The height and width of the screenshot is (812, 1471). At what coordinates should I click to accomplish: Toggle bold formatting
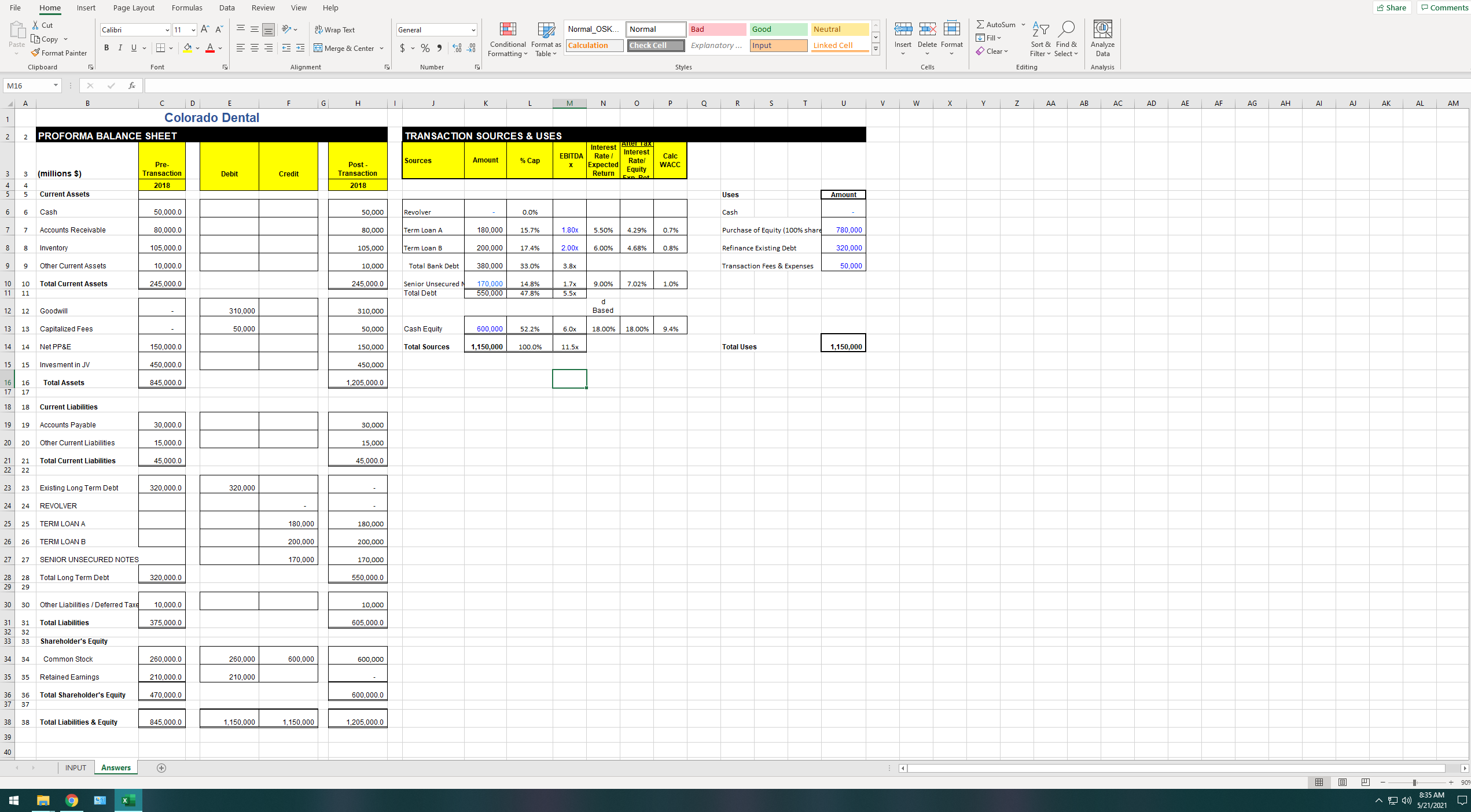(106, 48)
